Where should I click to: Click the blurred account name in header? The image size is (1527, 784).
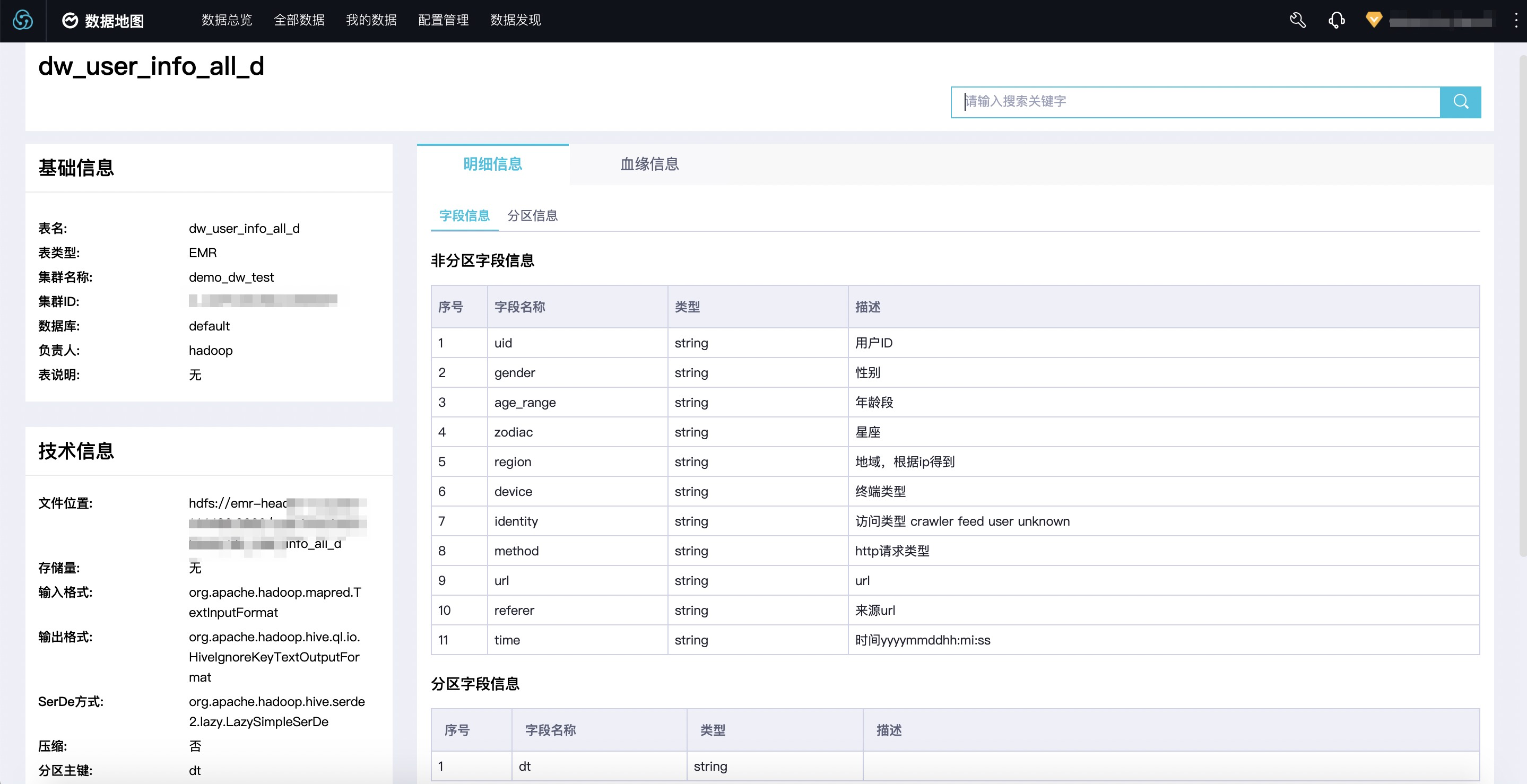[1441, 21]
